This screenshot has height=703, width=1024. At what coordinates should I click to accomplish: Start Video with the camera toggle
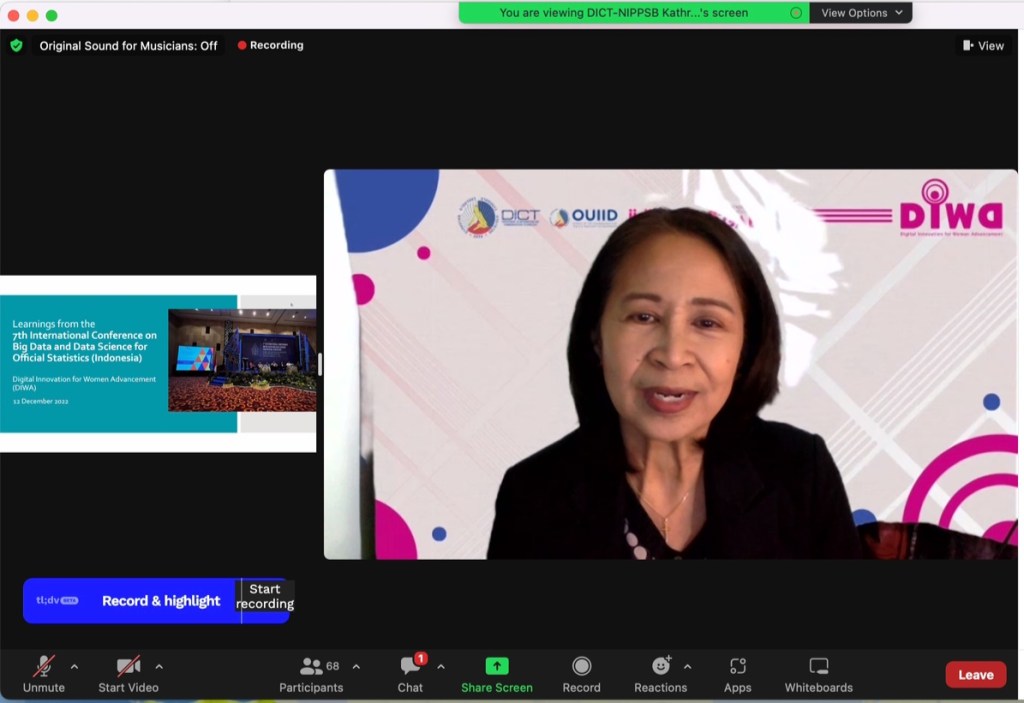pyautogui.click(x=128, y=666)
